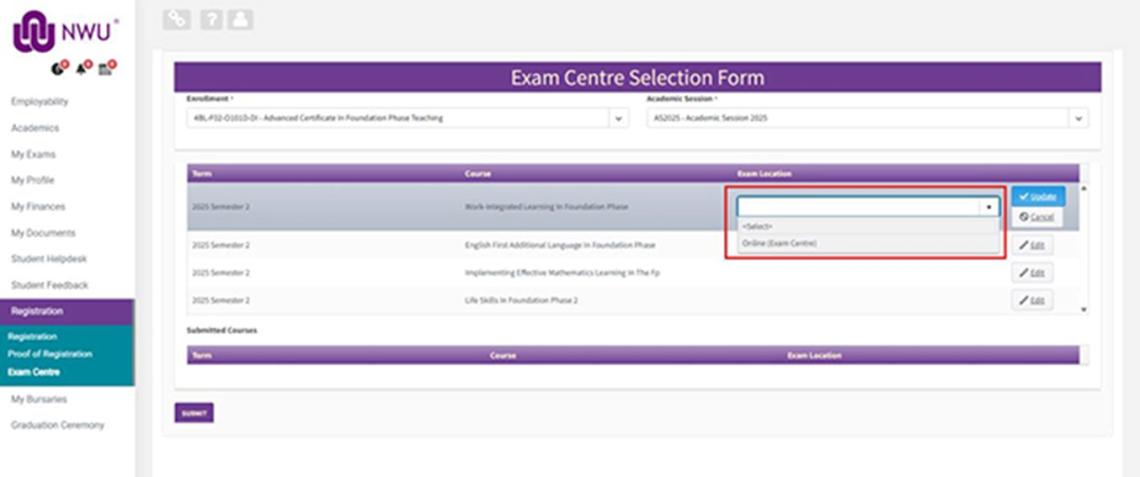Open My Exams in sidebar
1140x477 pixels.
click(34, 154)
